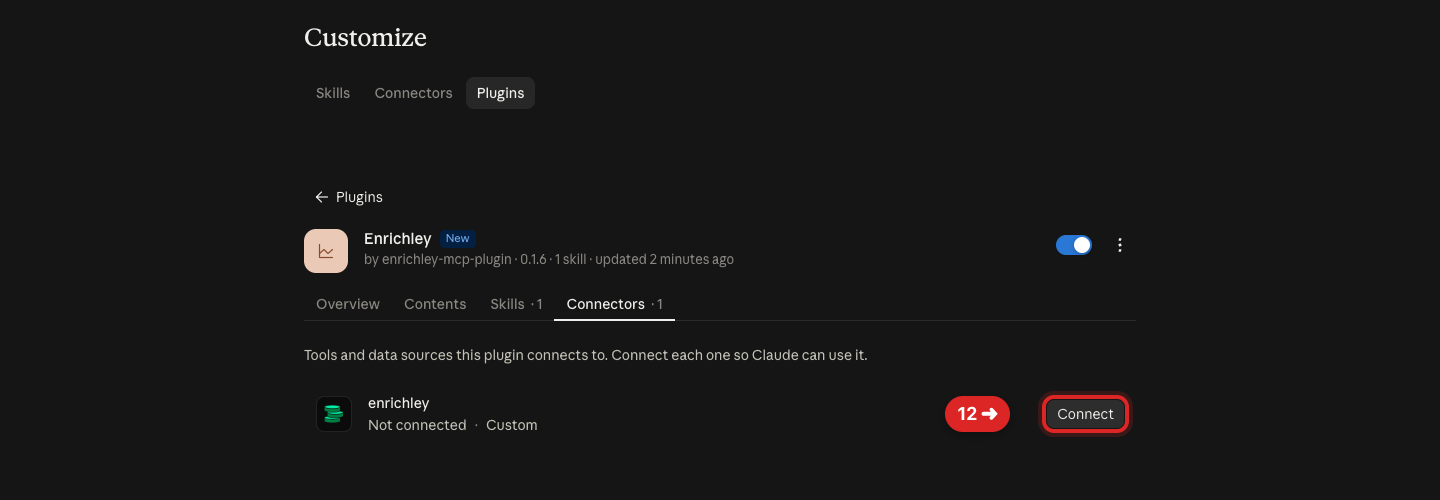Open the plugin Overview tab
The width and height of the screenshot is (1440, 500).
[x=348, y=304]
